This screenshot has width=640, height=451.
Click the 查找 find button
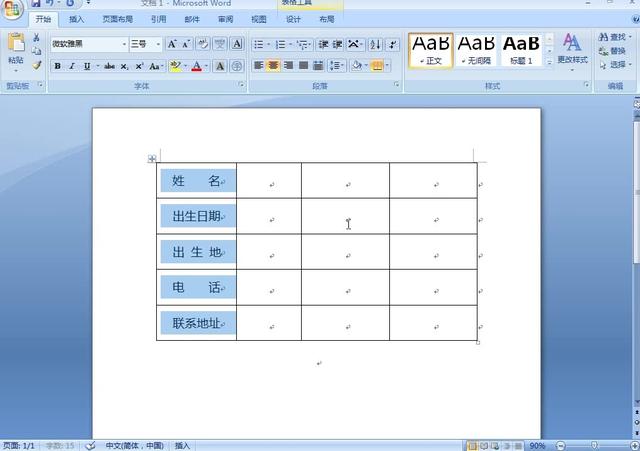(x=615, y=37)
